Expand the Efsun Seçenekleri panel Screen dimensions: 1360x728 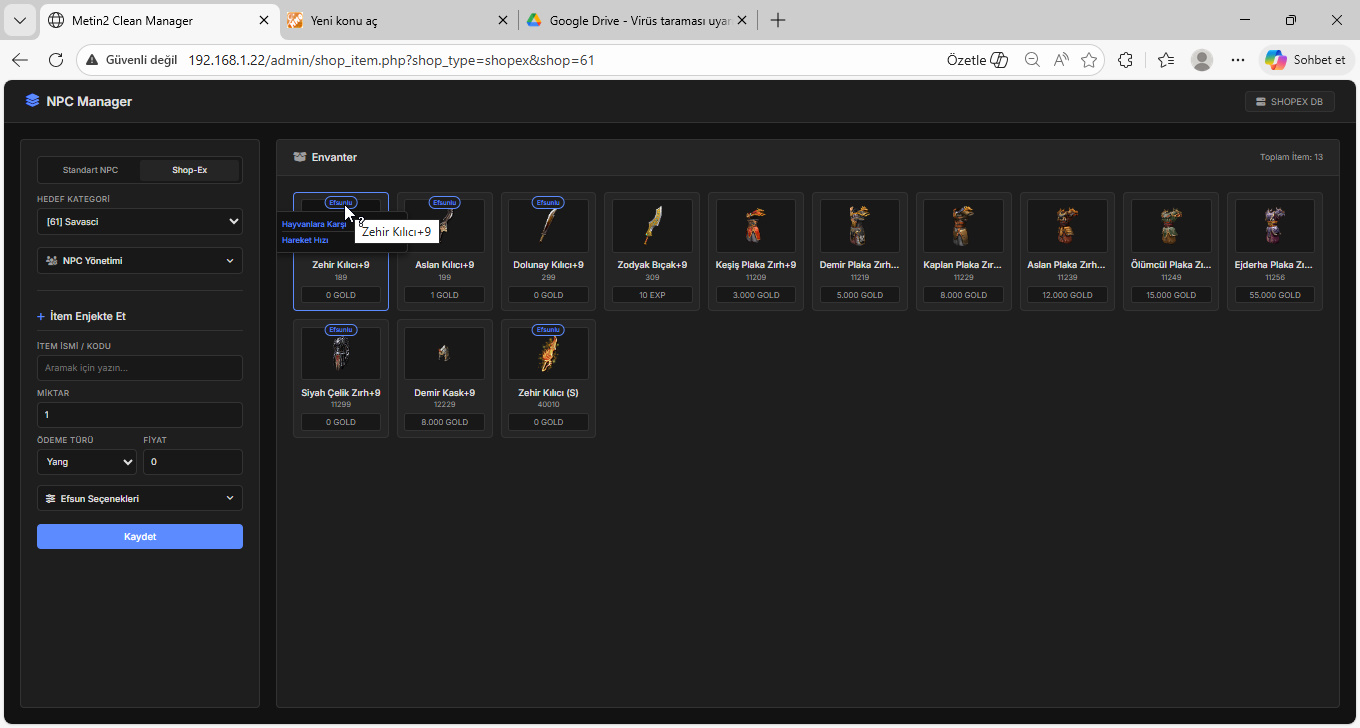(x=140, y=498)
